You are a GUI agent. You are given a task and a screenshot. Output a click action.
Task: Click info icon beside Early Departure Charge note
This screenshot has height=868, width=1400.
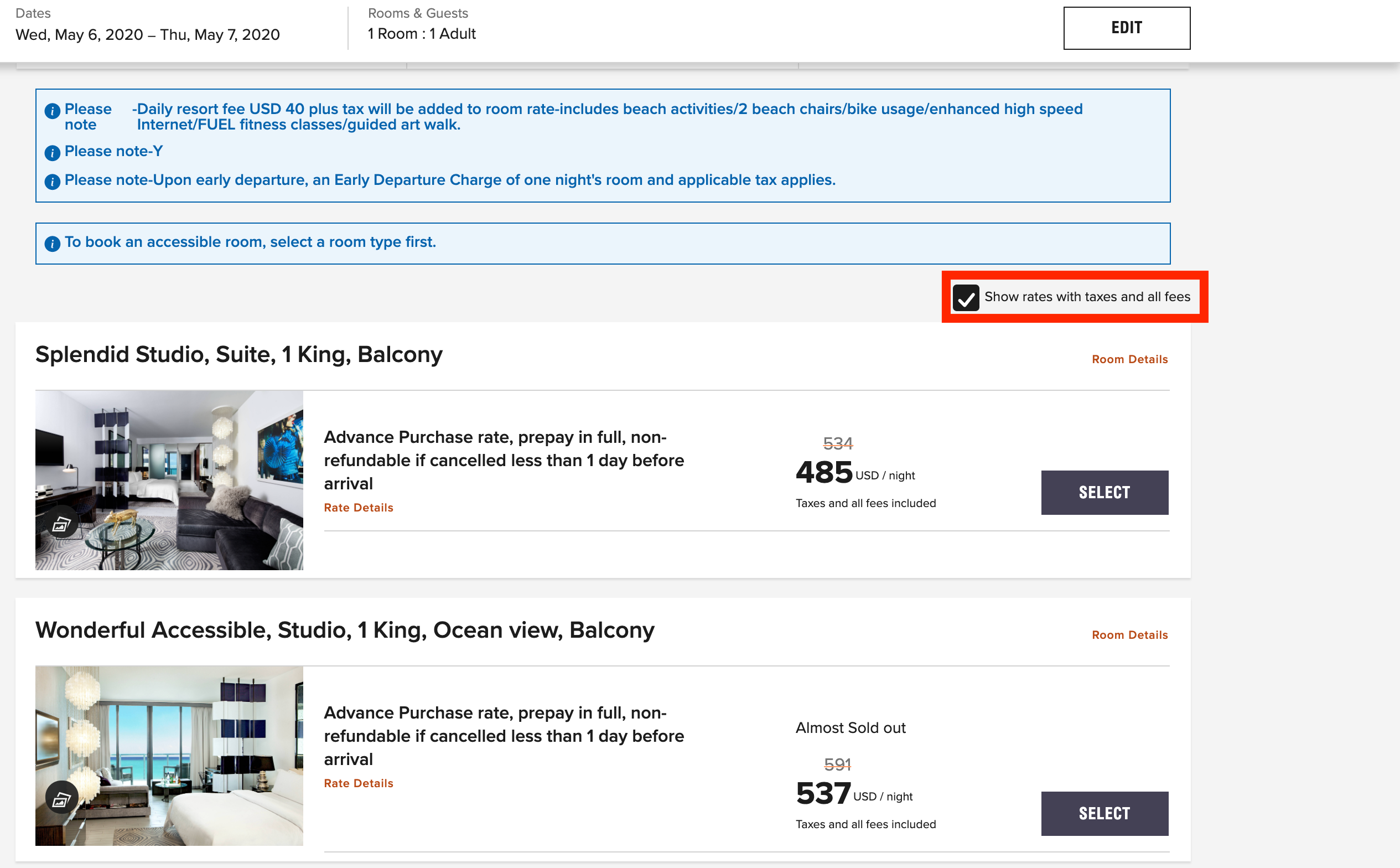coord(52,182)
